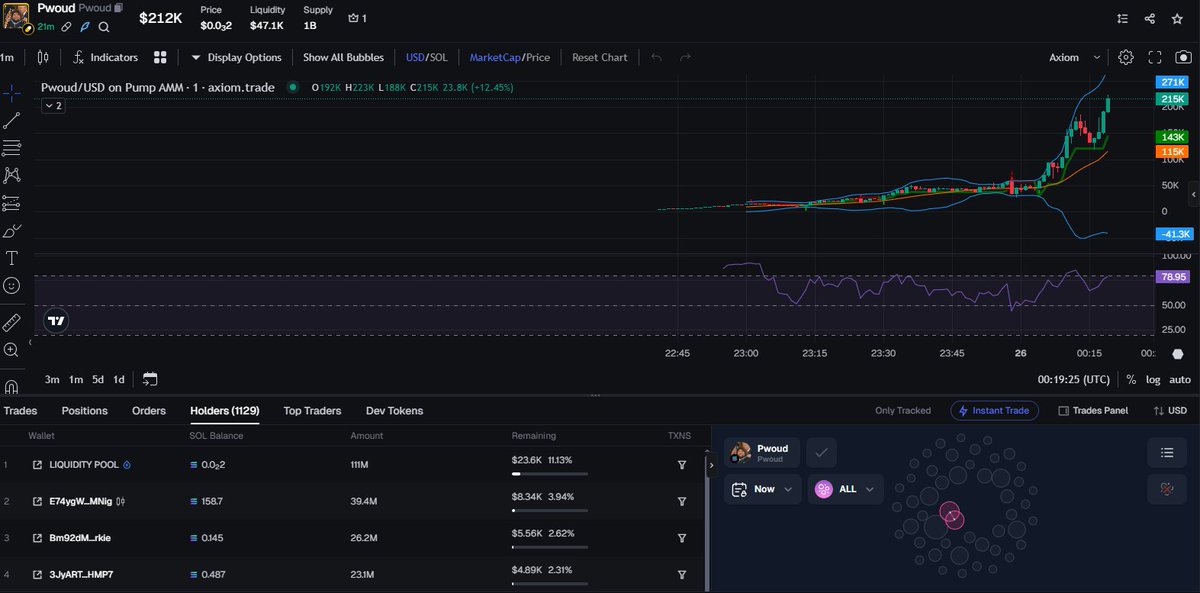Open chart settings gear
1200x593 pixels.
(1126, 57)
